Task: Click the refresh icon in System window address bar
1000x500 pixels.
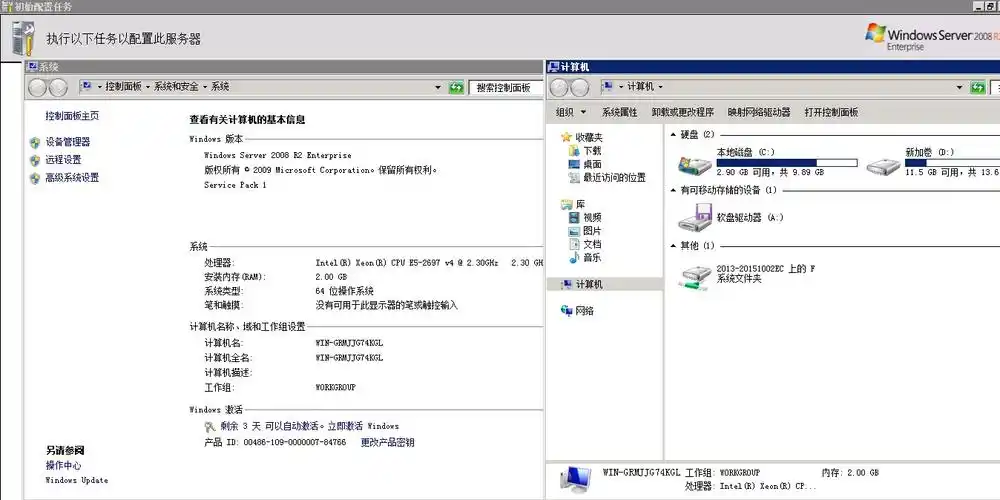Action: coord(456,87)
